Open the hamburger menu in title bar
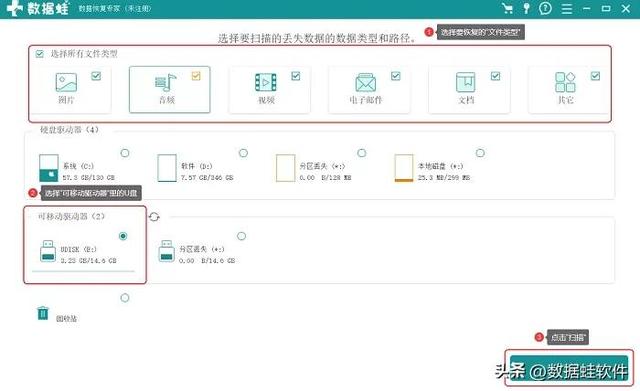Viewport: 640px width, 391px height. pos(567,9)
